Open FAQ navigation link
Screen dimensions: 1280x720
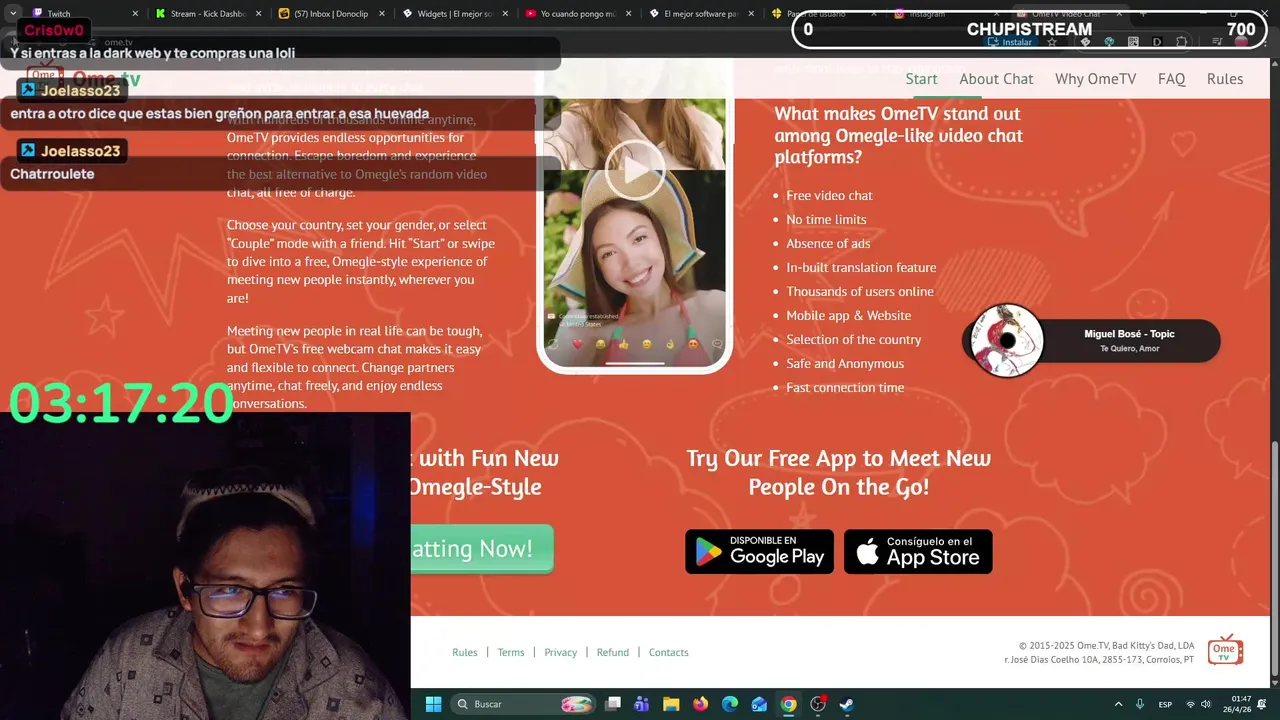(1171, 79)
